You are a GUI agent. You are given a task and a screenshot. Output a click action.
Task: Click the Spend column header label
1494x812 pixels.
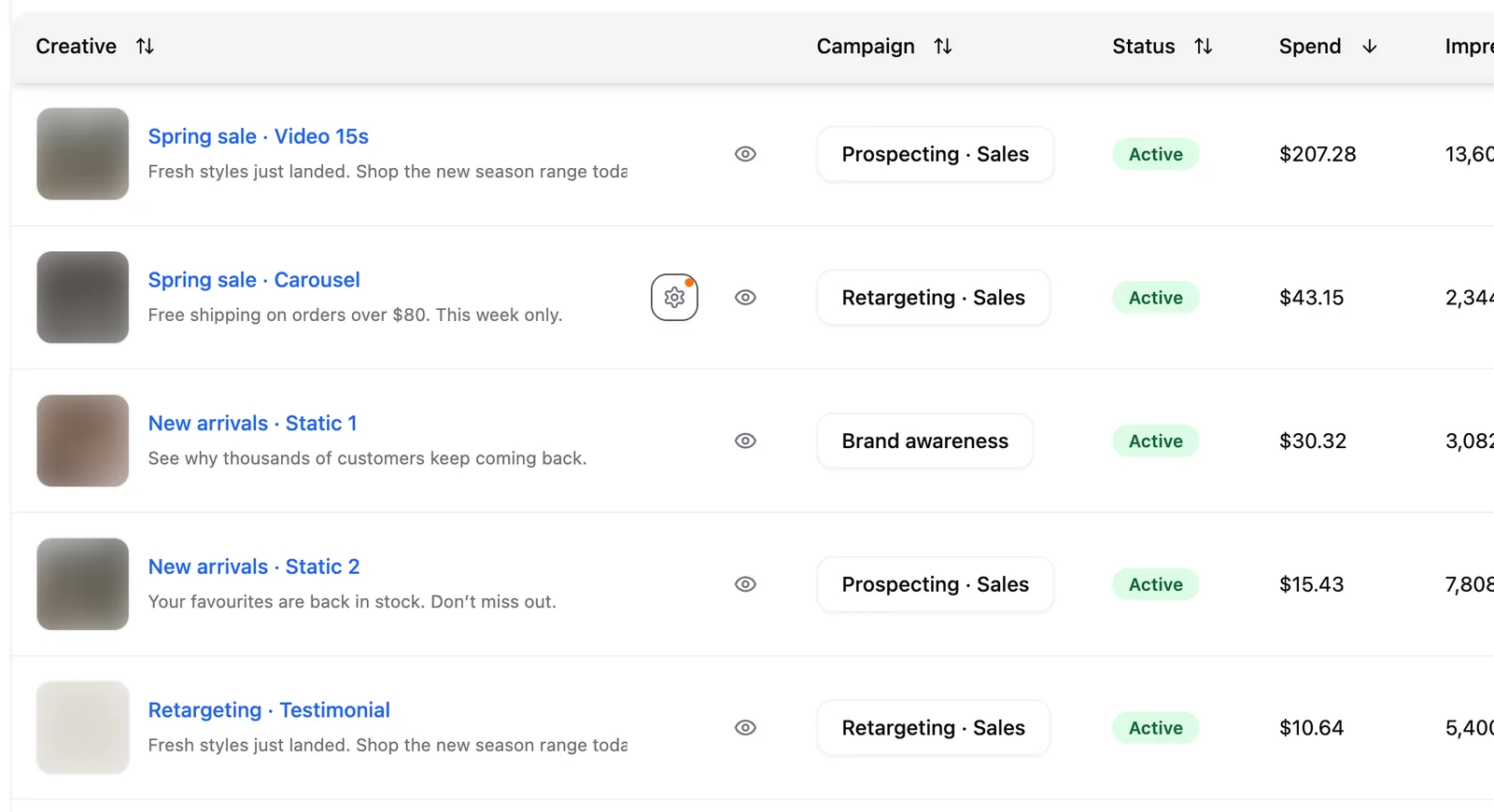click(x=1309, y=46)
